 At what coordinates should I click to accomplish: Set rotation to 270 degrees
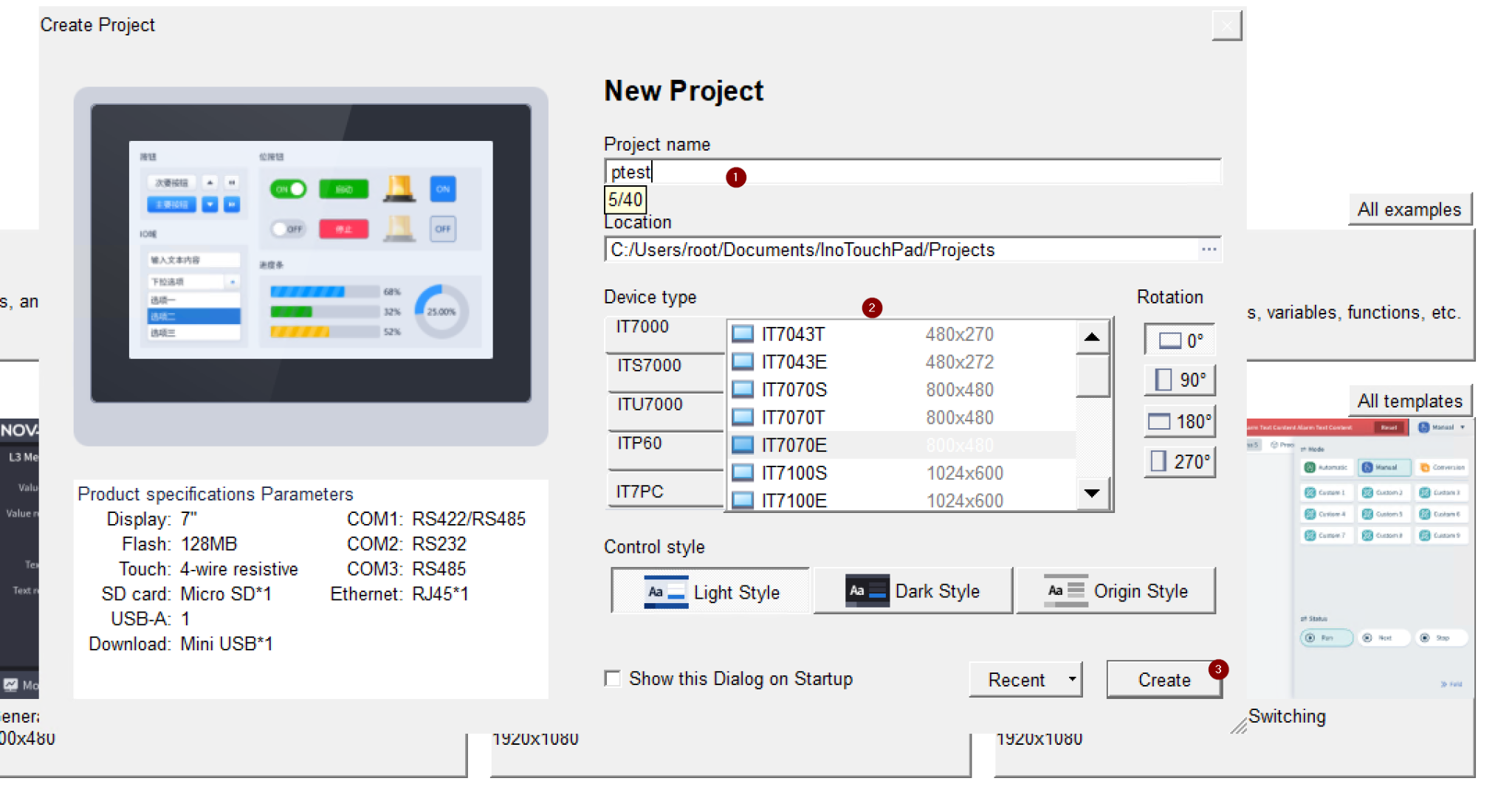[x=1180, y=462]
